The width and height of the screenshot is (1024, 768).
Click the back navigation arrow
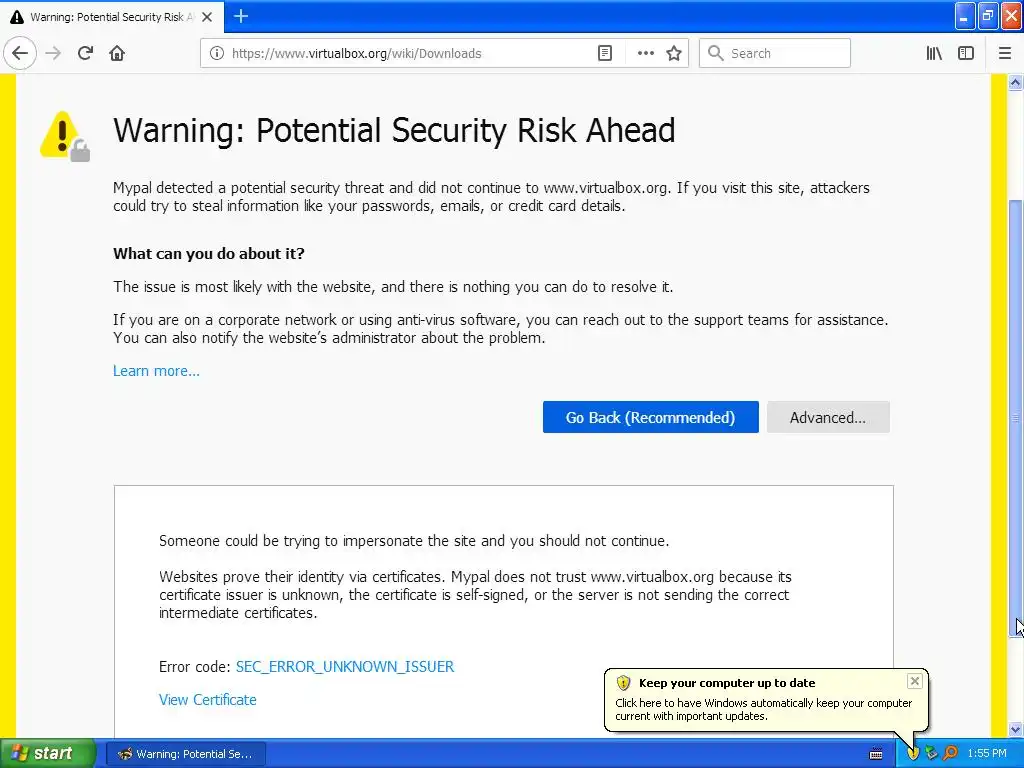click(20, 53)
